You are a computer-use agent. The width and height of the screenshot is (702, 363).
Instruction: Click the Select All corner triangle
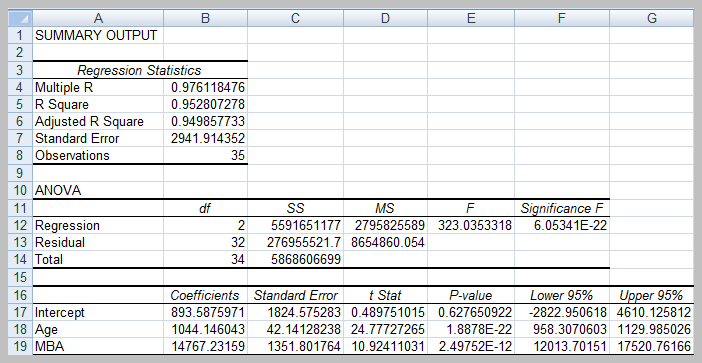21,18
